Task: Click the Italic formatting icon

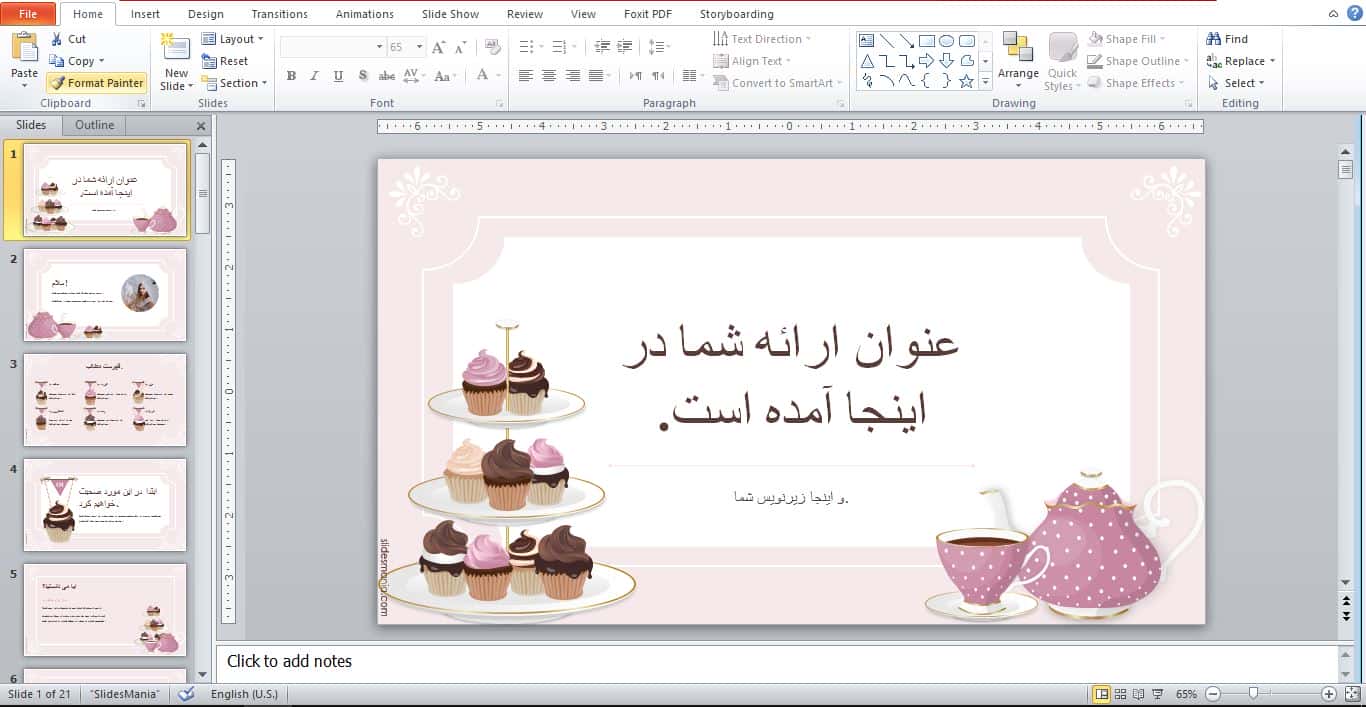Action: 314,76
